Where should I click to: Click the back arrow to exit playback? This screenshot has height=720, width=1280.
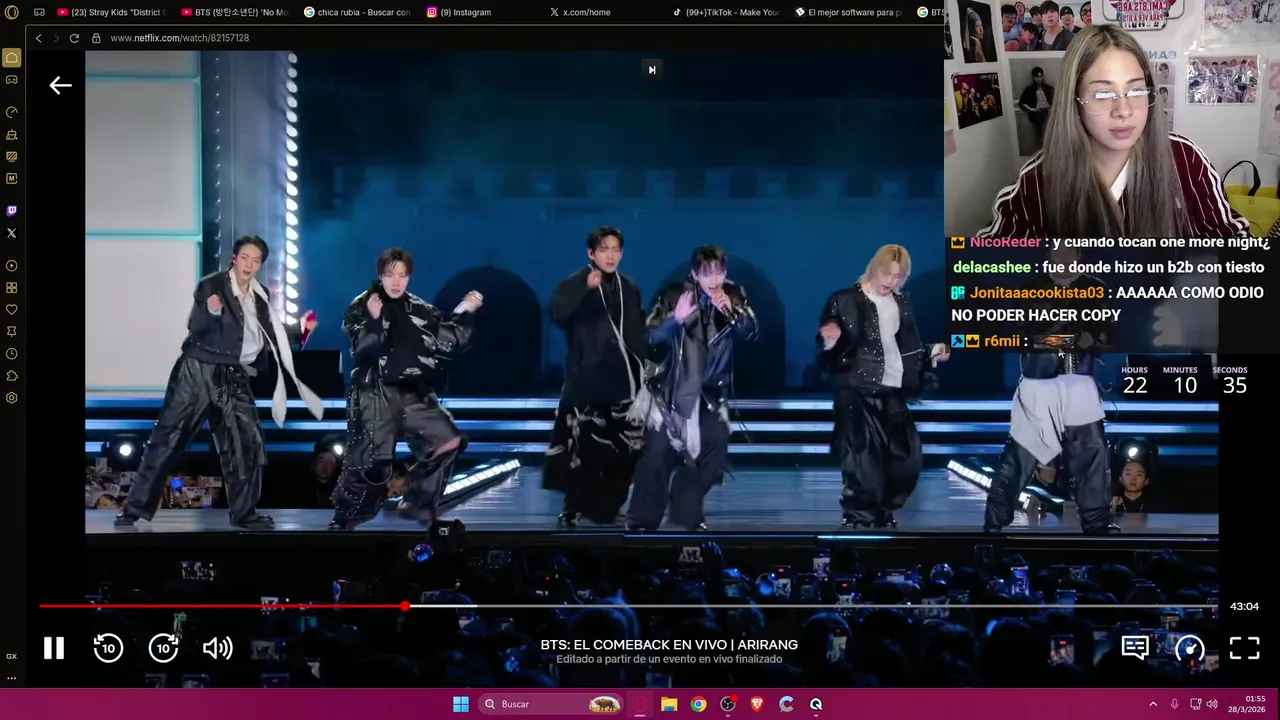(61, 85)
